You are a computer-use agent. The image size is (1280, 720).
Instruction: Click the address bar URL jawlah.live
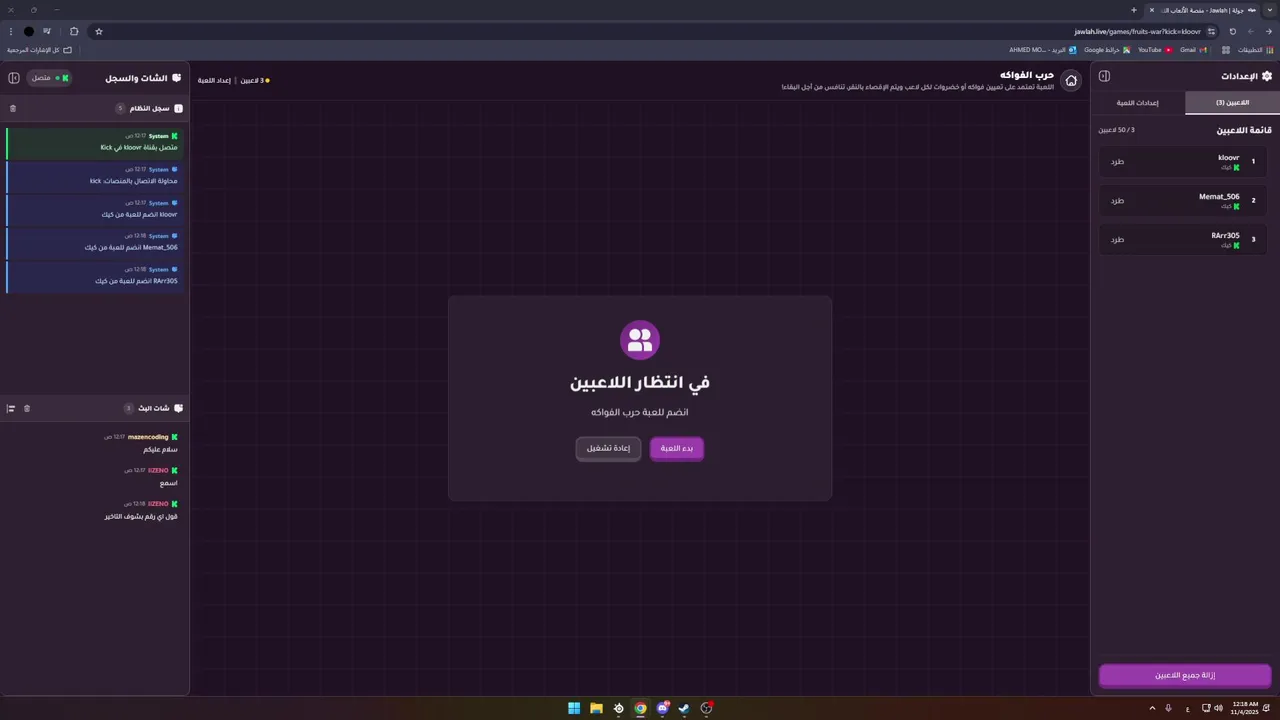(x=1137, y=31)
